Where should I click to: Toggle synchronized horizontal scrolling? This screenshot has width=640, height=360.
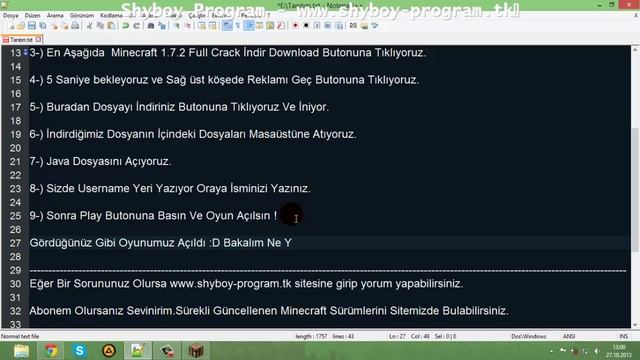coord(212,26)
